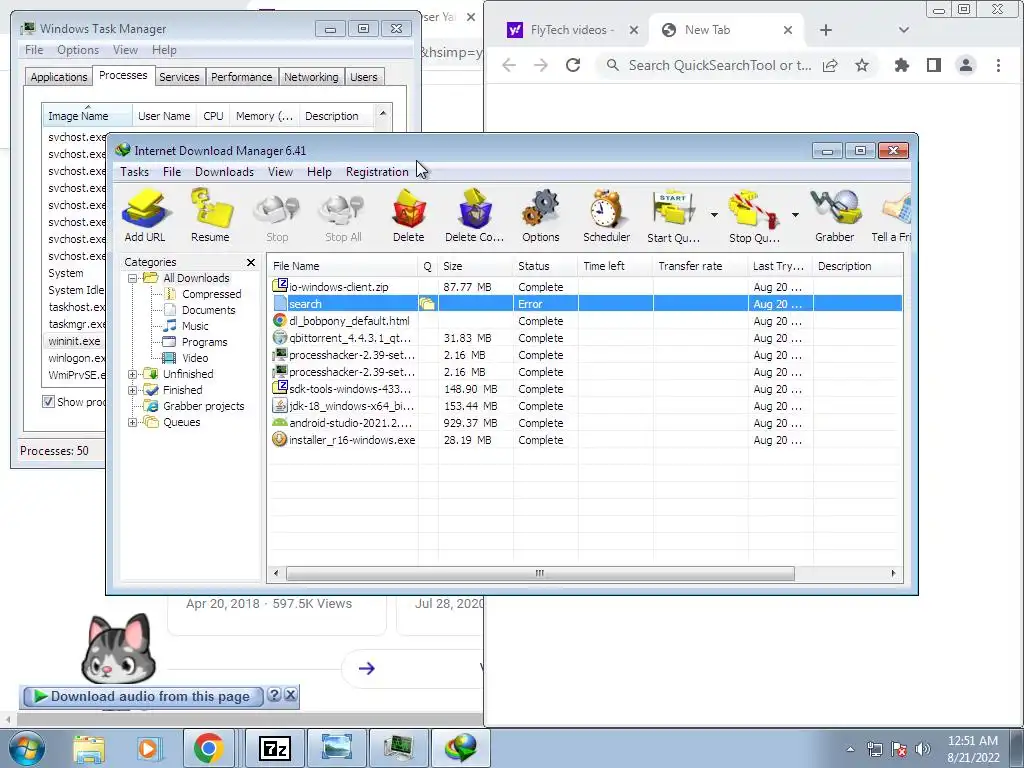1024x768 pixels.
Task: Open the Grabber tool icon
Action: pyautogui.click(x=835, y=216)
